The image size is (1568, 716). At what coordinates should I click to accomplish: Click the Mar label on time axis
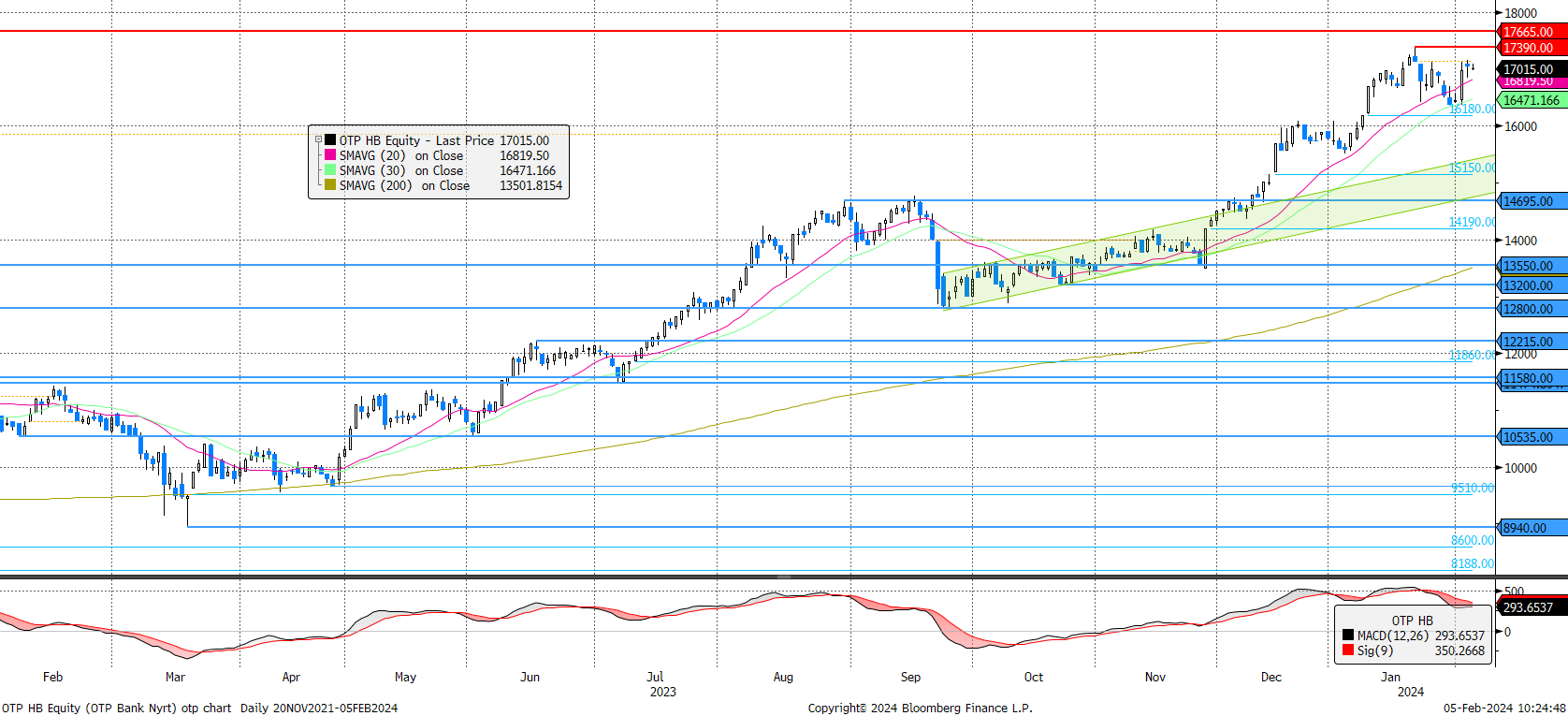175,677
